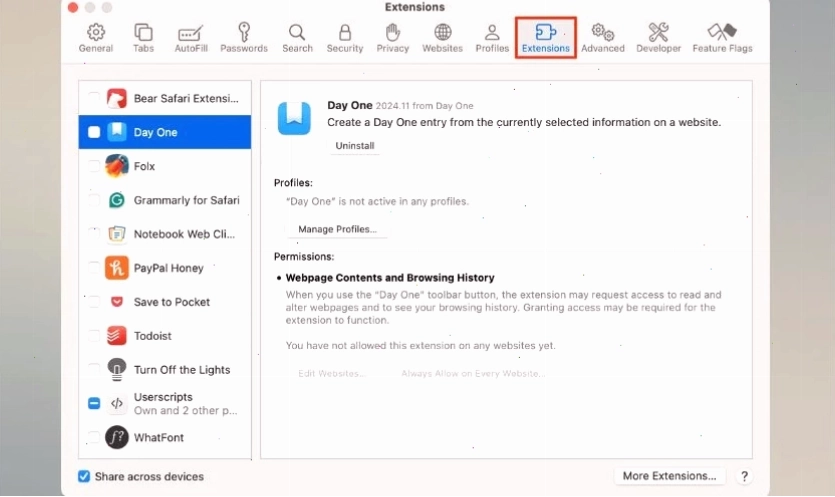Enable the WhatFont checkbox
Image resolution: width=835 pixels, height=497 pixels.
(x=94, y=437)
